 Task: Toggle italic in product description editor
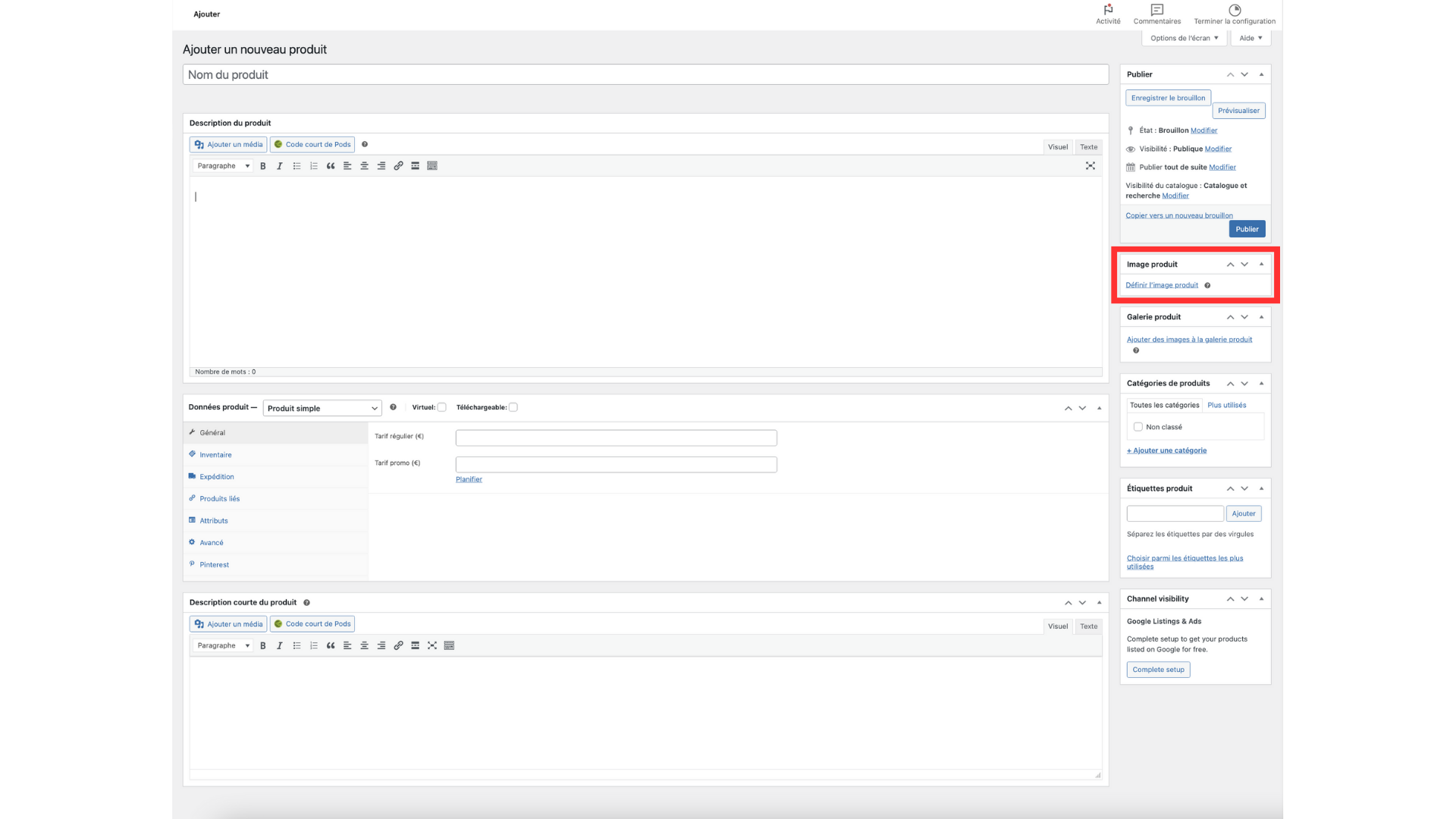tap(280, 166)
